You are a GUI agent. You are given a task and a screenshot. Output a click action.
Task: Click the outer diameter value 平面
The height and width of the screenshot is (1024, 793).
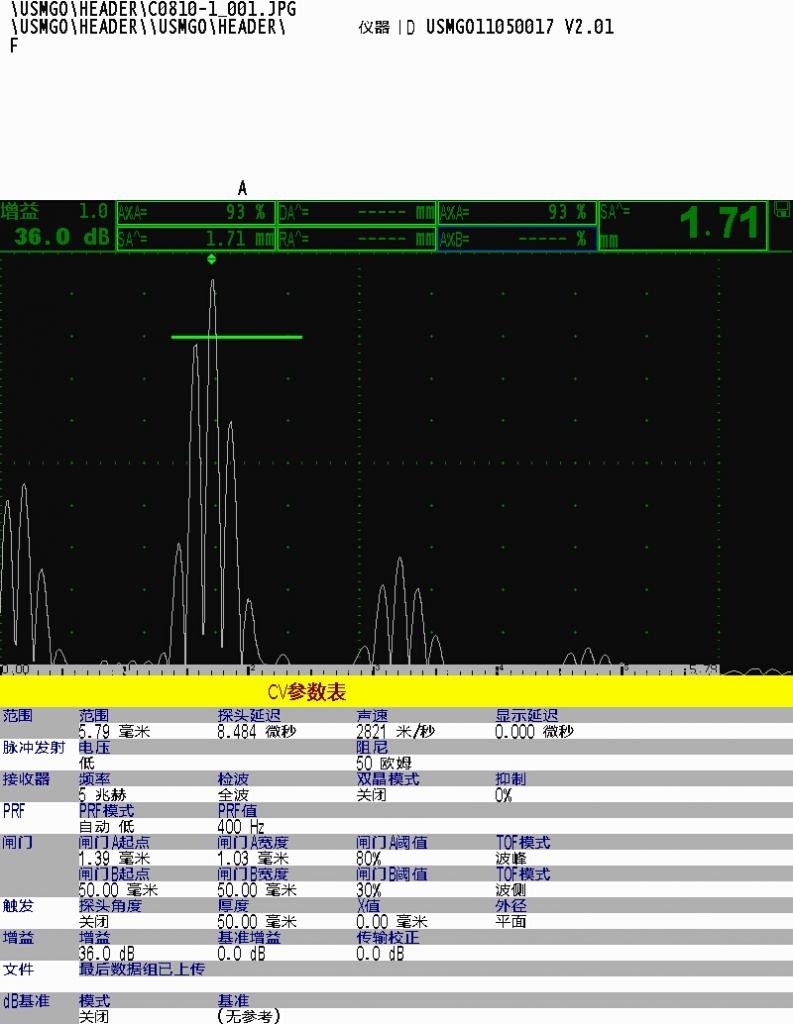[511, 921]
